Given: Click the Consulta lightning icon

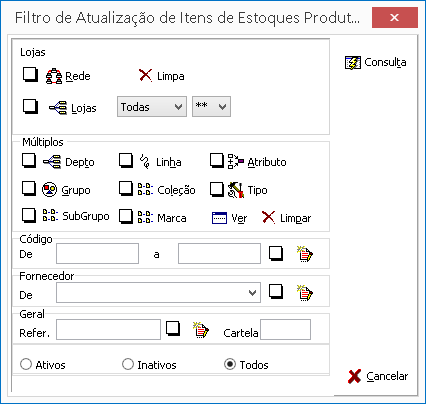Looking at the screenshot, I should coord(353,63).
